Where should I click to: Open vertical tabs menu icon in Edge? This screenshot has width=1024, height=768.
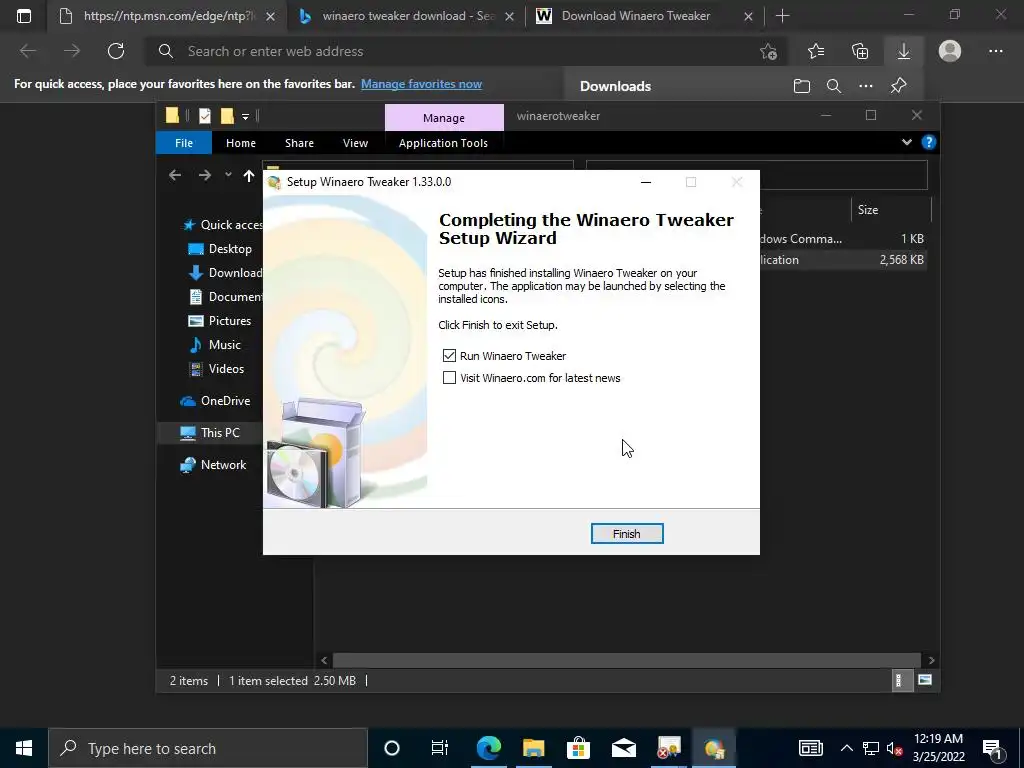24,16
